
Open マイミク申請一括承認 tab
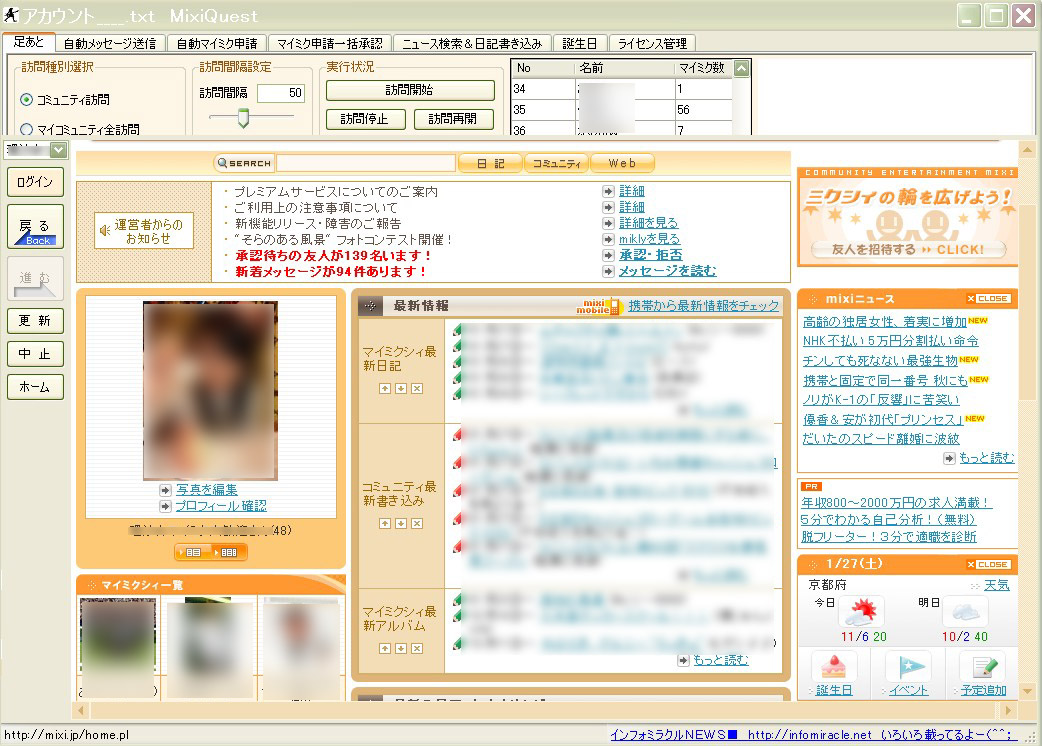click(330, 44)
